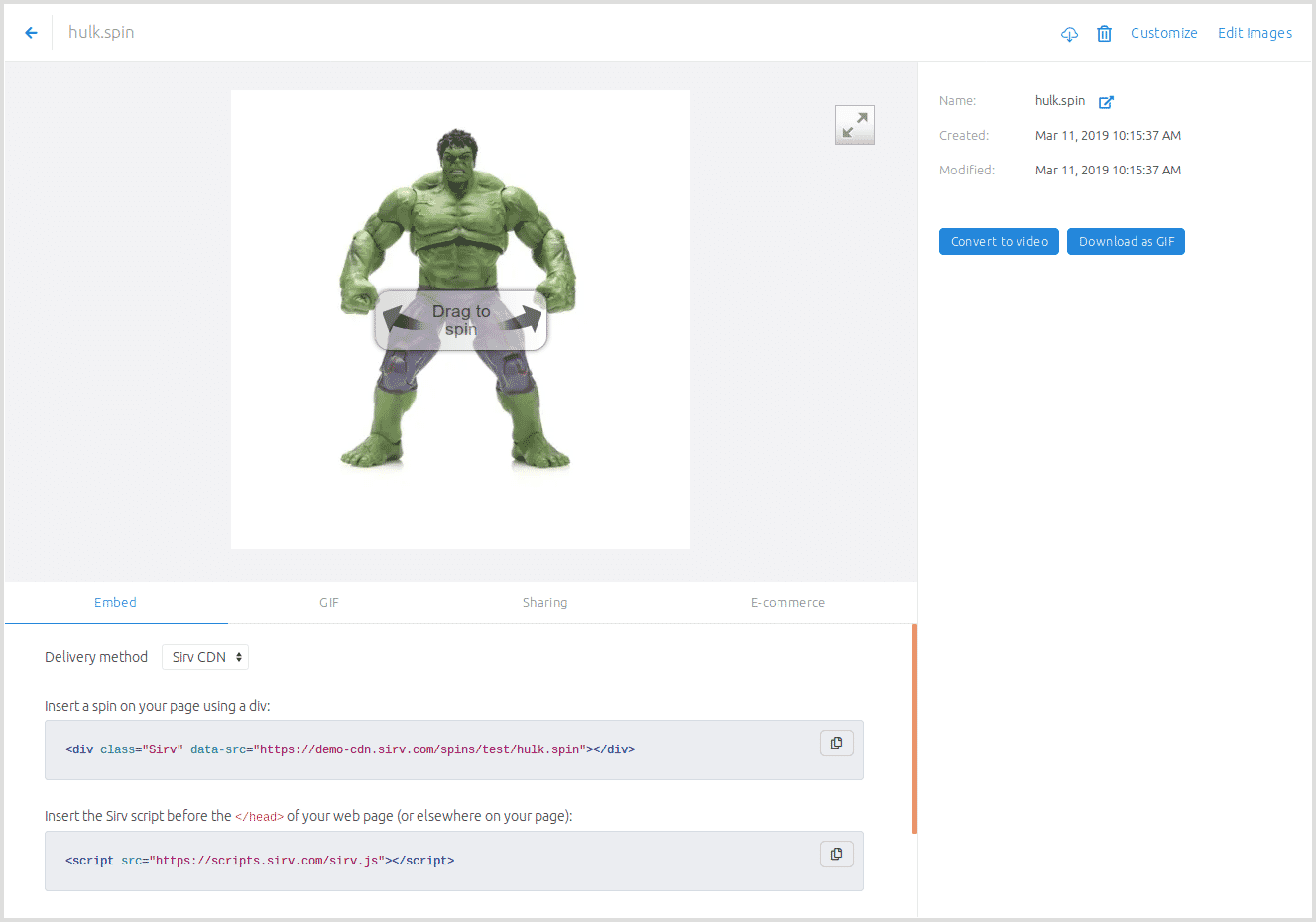The height and width of the screenshot is (922, 1316).
Task: Go back using the left arrow icon
Action: pos(31,33)
